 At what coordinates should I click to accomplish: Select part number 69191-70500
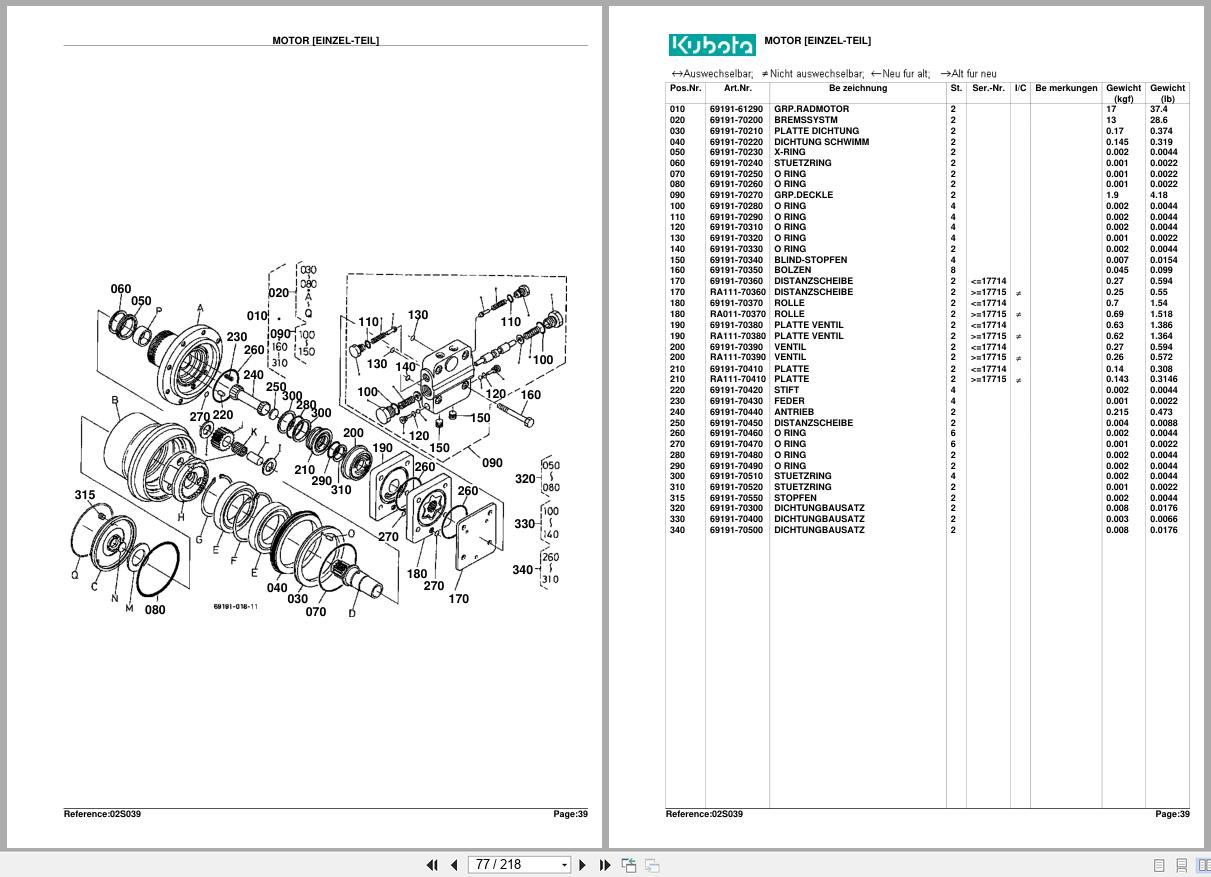tap(736, 530)
